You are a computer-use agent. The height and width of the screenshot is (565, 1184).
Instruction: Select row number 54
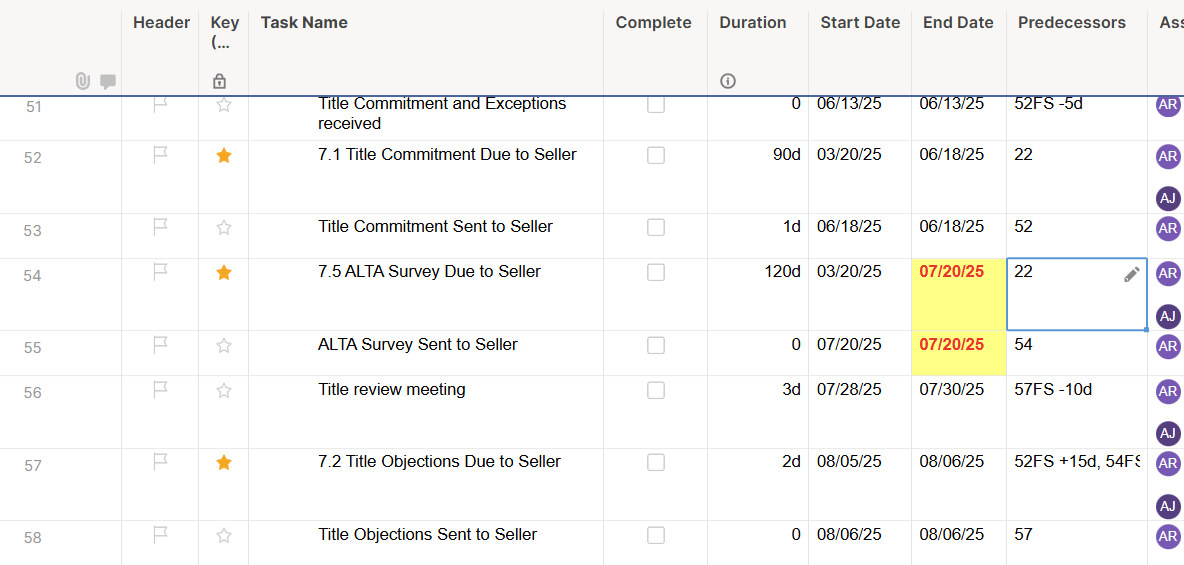tap(32, 276)
